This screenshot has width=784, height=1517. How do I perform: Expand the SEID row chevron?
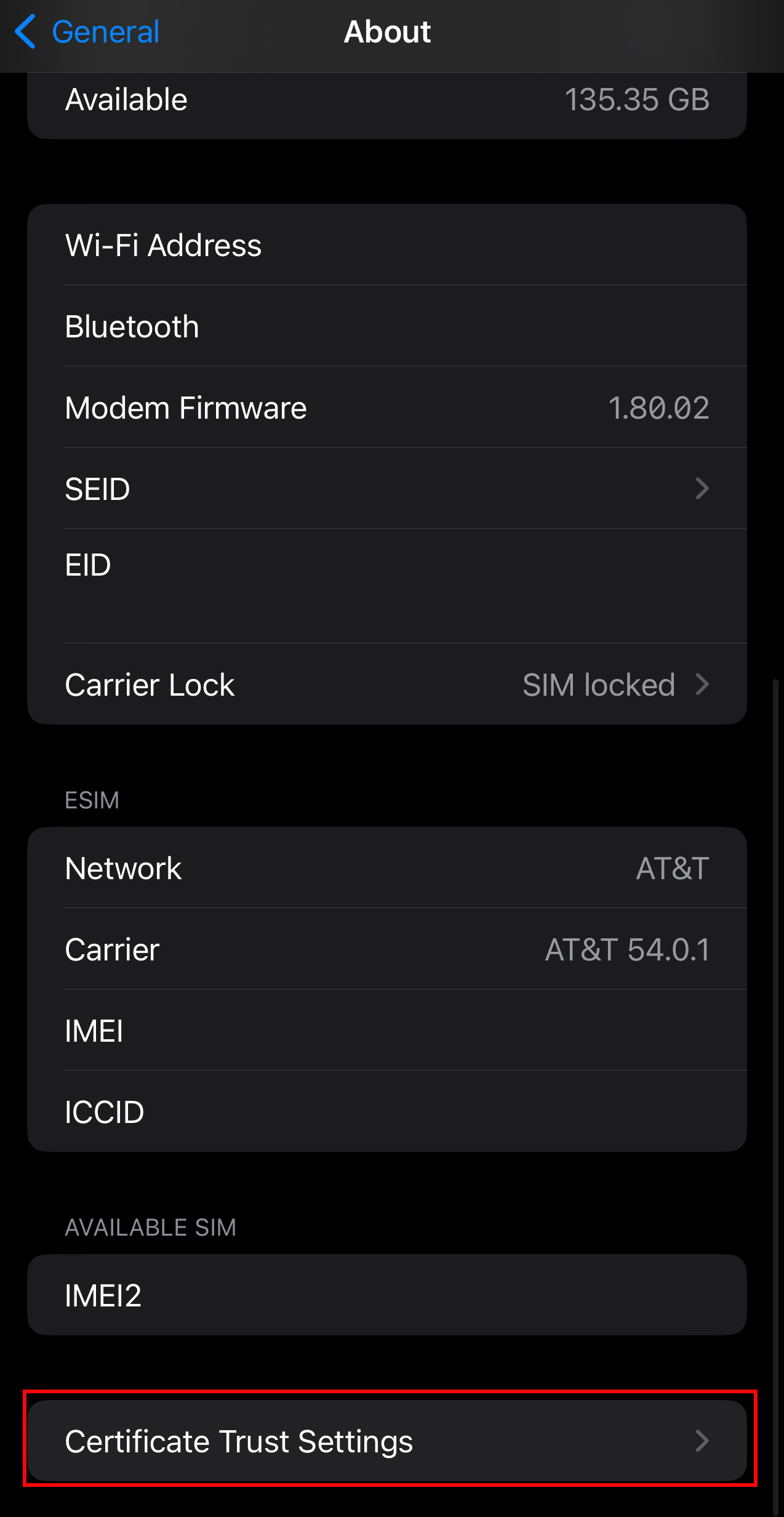coord(702,489)
